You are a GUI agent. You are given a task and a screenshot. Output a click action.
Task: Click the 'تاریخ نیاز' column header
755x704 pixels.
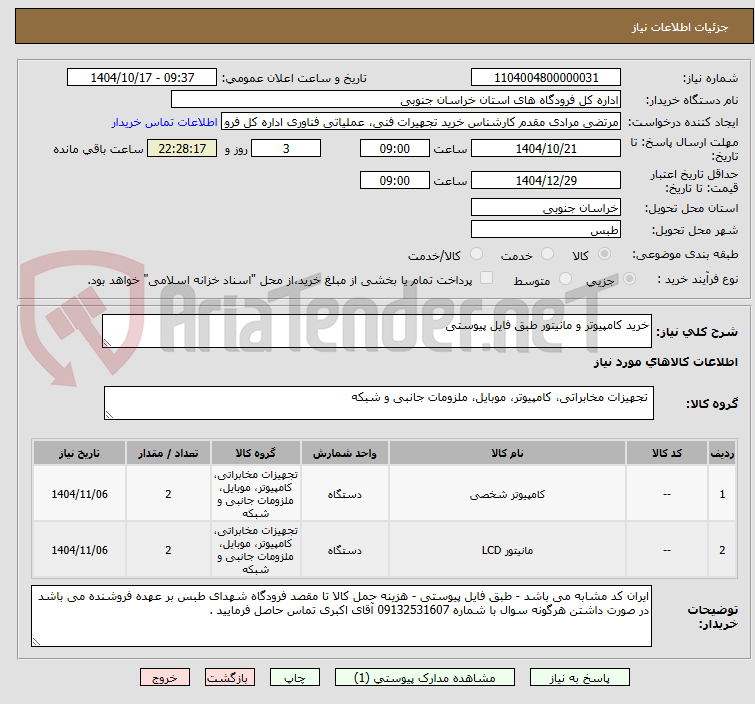pos(79,453)
